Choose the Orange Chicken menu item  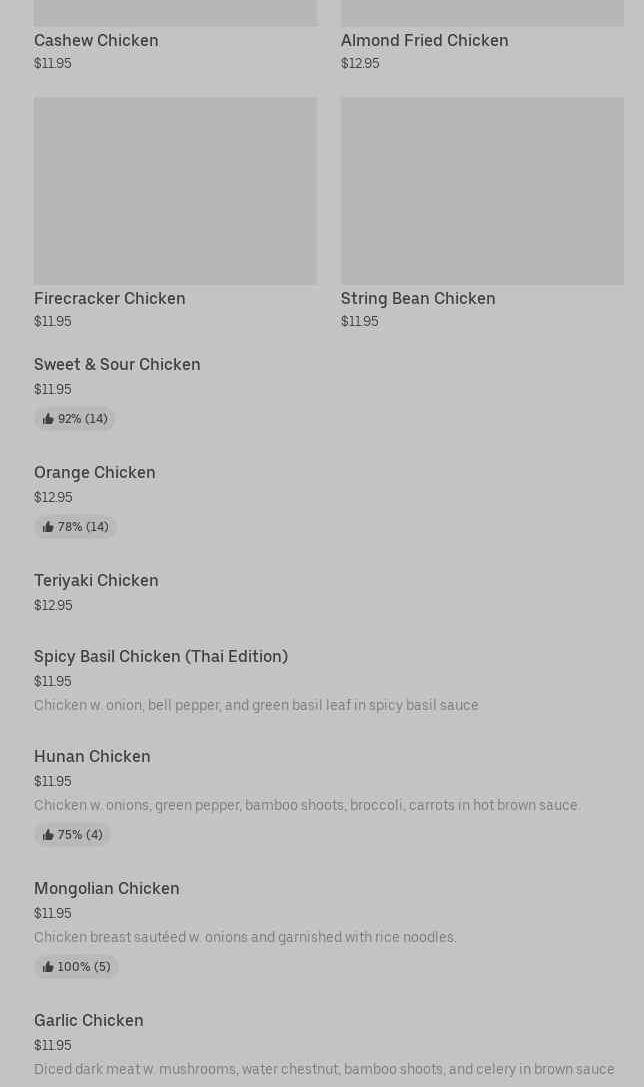pos(95,472)
